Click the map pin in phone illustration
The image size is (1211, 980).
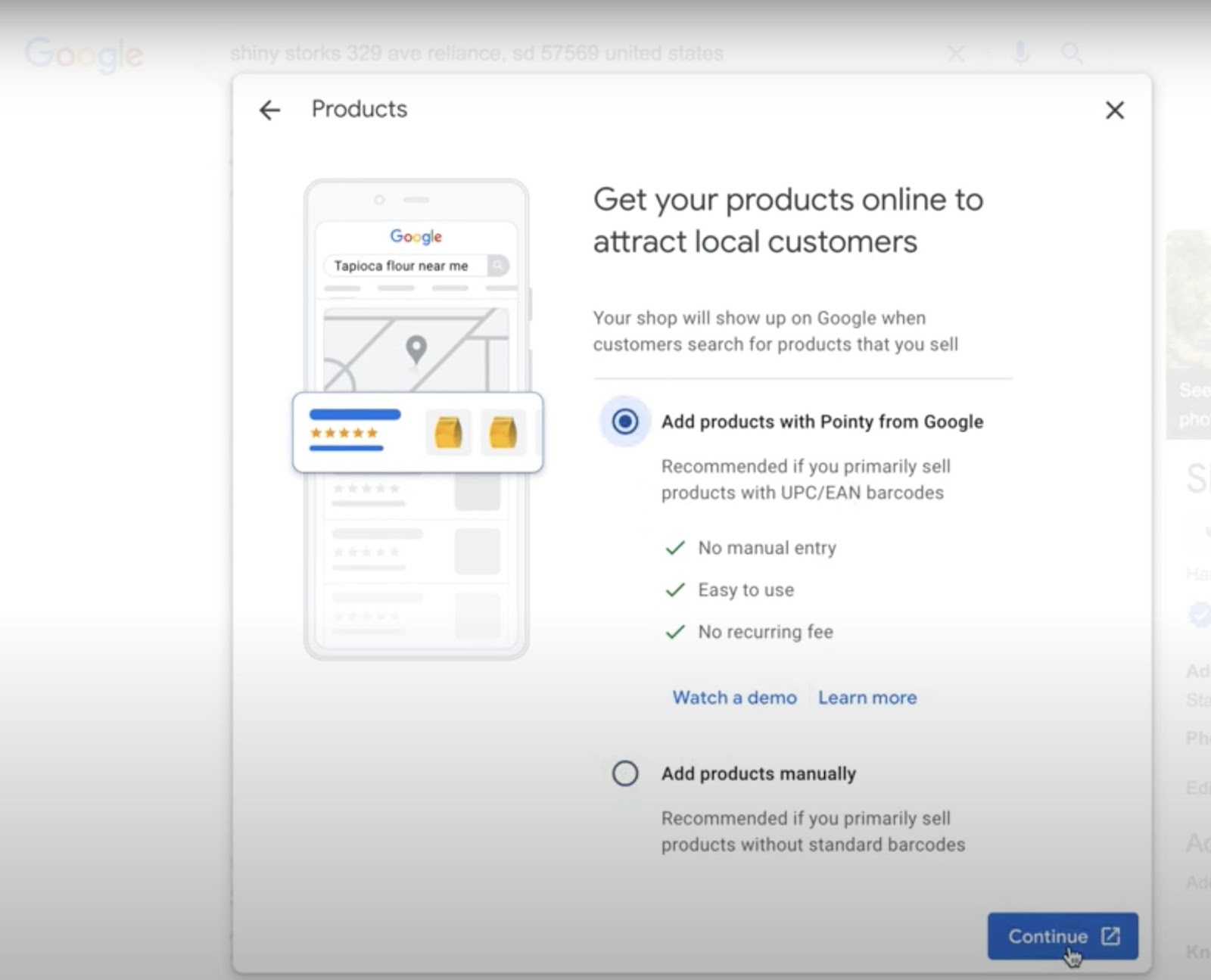[x=416, y=350]
